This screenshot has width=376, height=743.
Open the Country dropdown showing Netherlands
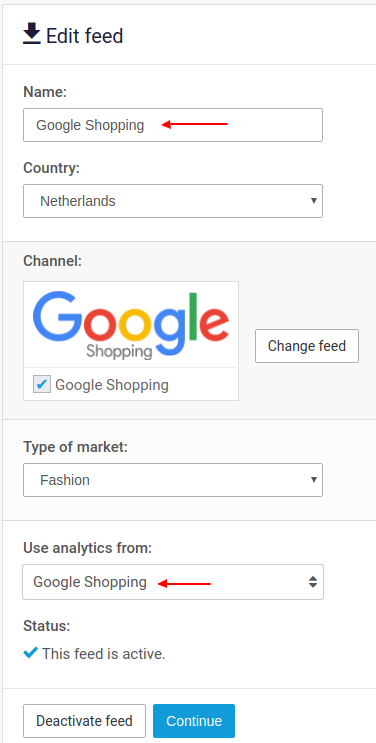coord(173,201)
